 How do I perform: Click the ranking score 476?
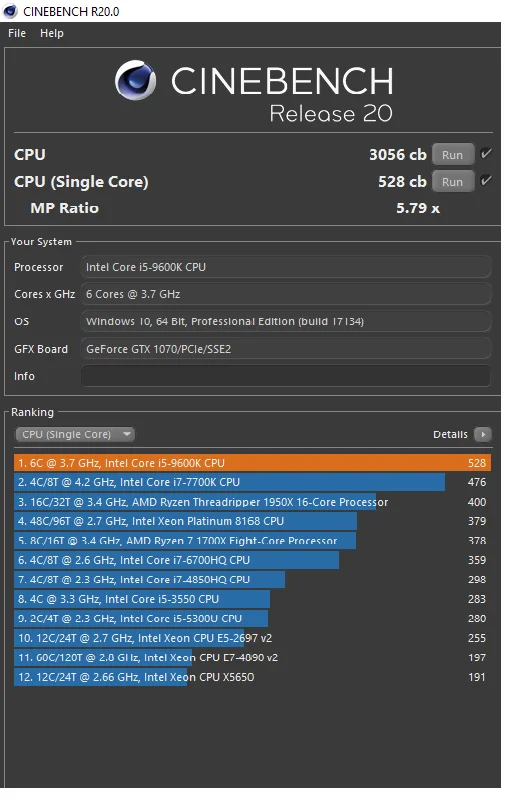pyautogui.click(x=477, y=482)
